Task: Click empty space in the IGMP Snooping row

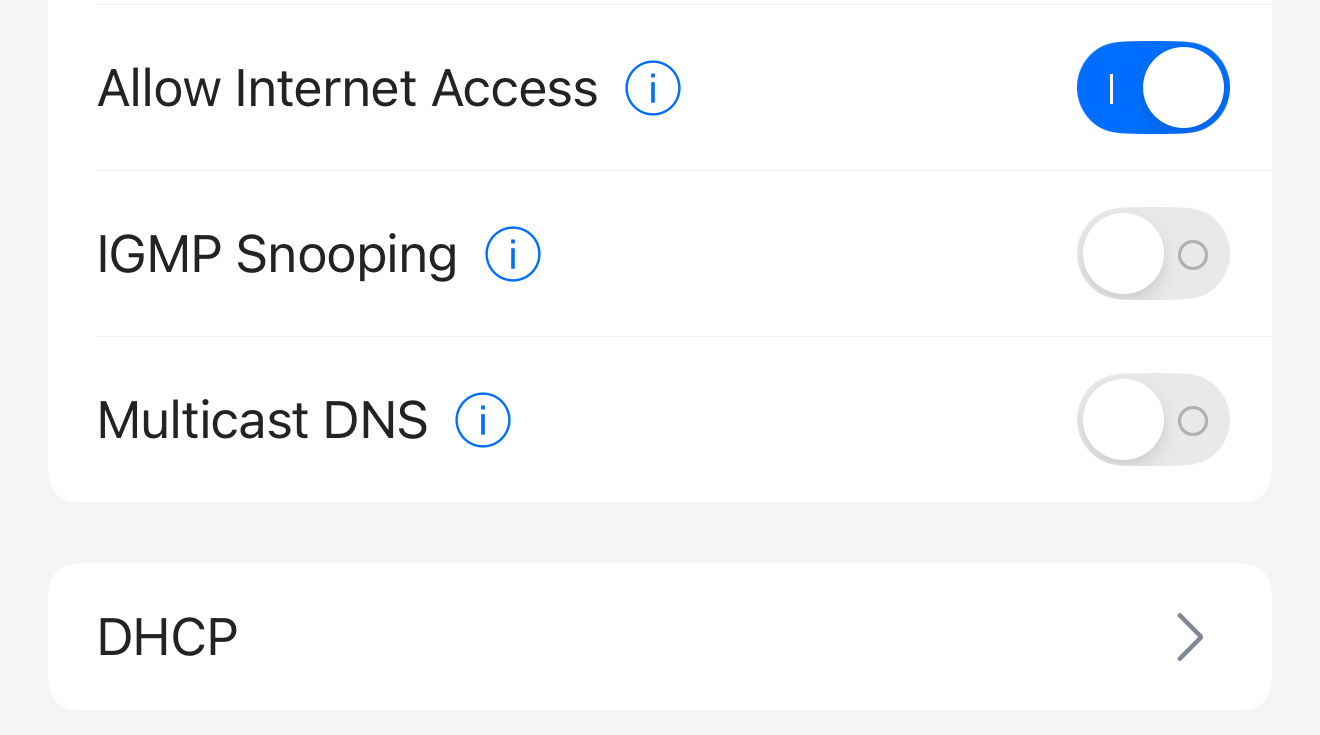Action: coord(800,254)
